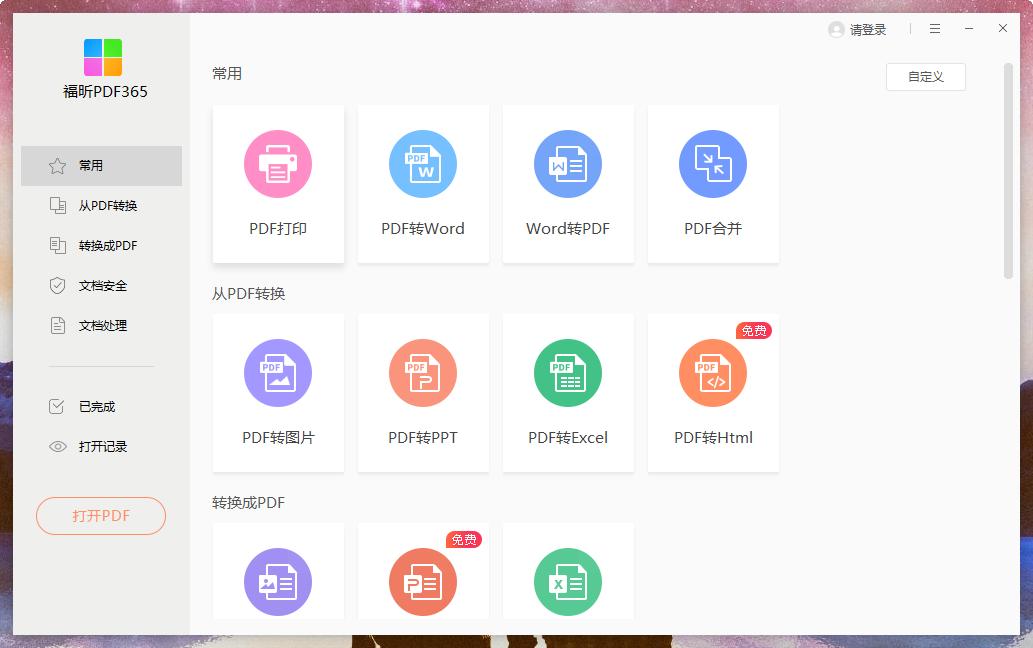Open the hamburger menu icon

pyautogui.click(x=935, y=29)
